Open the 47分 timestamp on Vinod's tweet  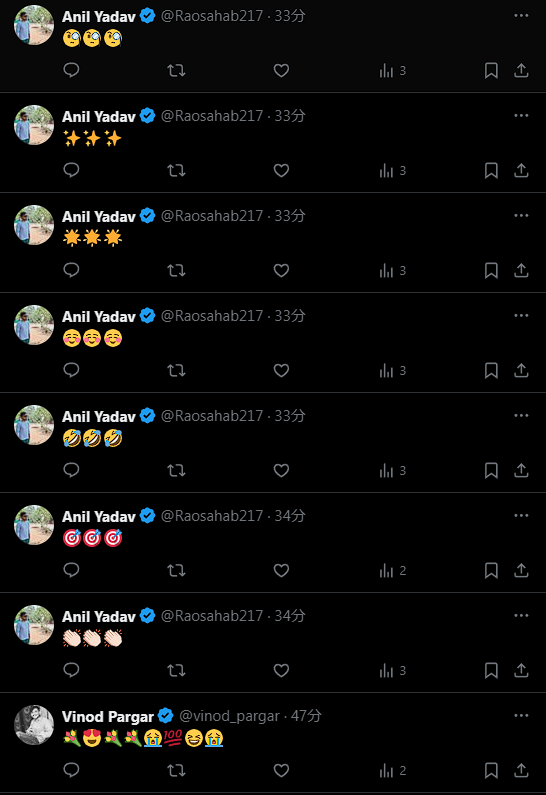tap(306, 716)
